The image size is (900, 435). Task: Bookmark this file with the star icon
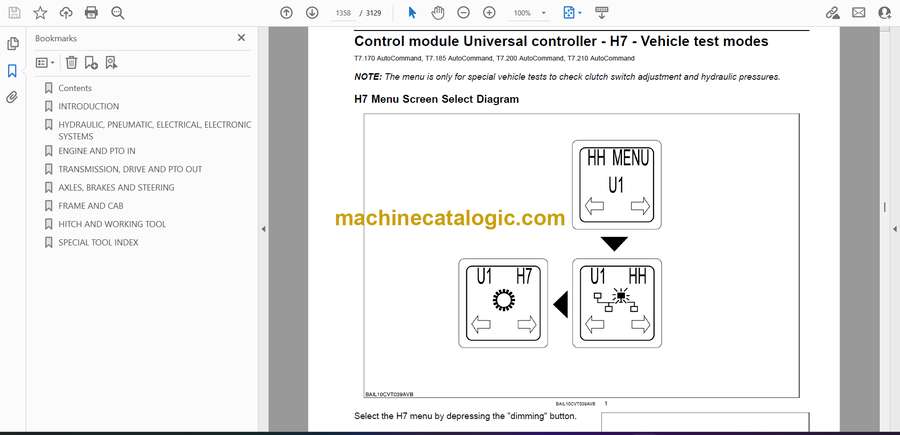(40, 13)
